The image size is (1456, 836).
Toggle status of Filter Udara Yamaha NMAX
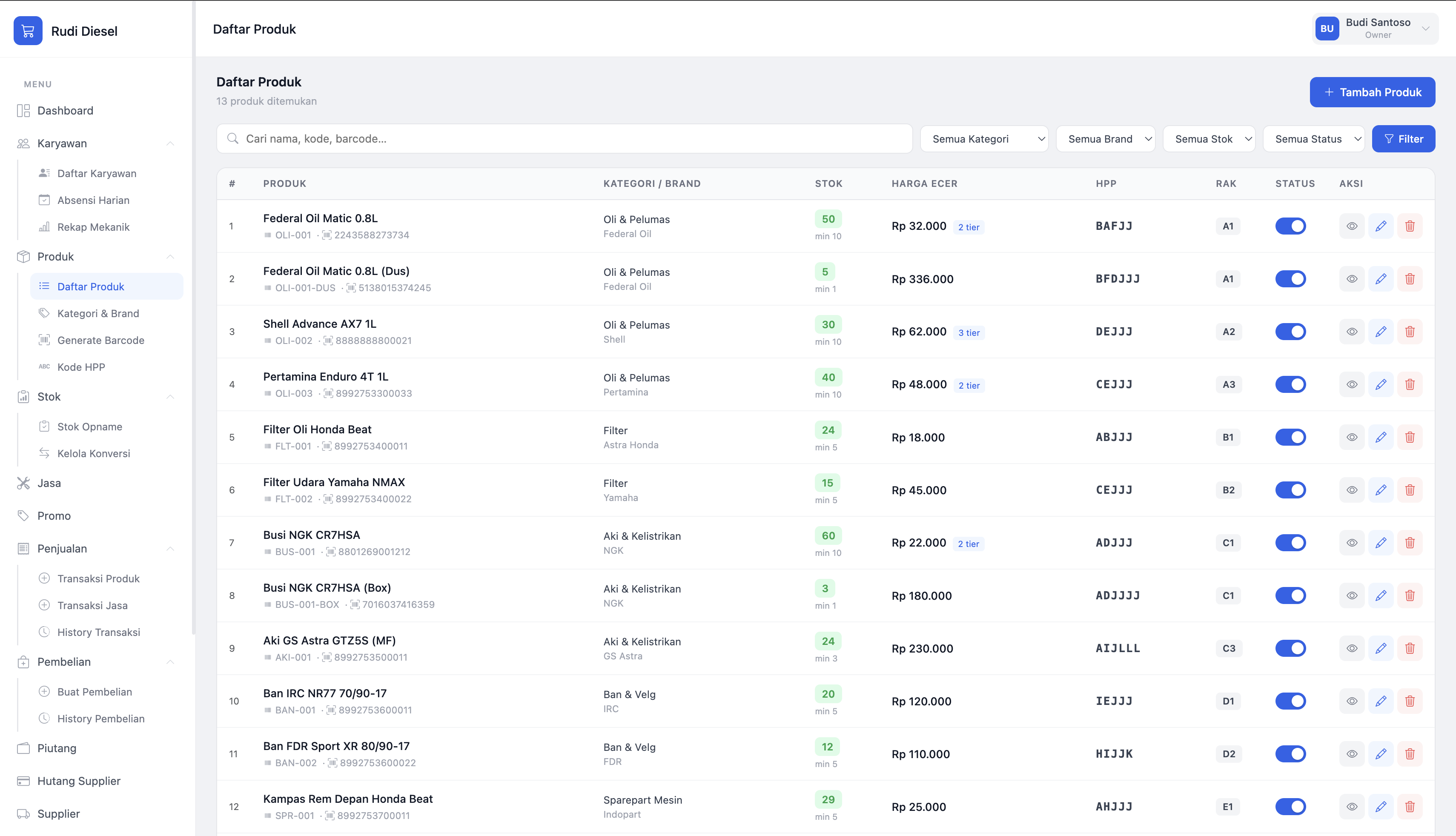point(1291,490)
